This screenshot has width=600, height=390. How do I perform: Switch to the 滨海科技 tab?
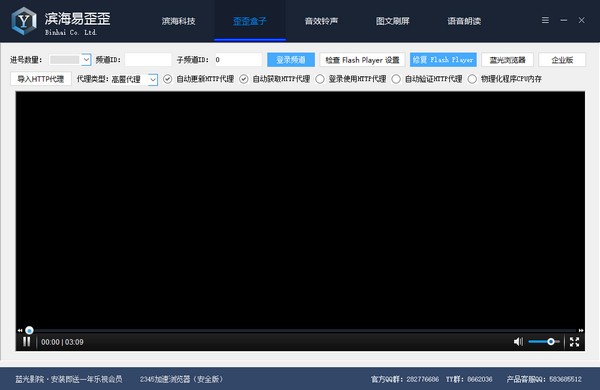pos(178,21)
